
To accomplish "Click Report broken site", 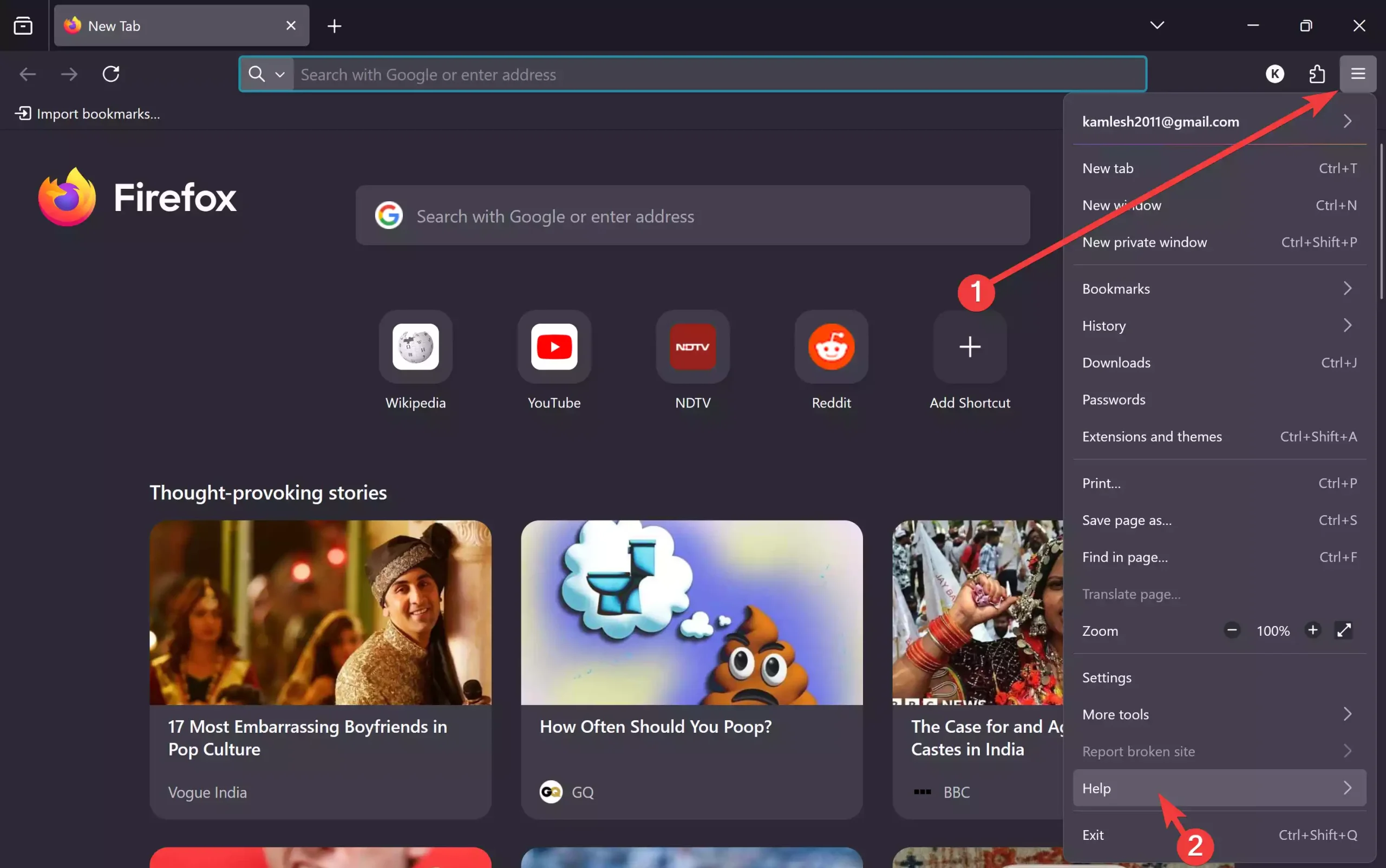I will click(x=1139, y=751).
